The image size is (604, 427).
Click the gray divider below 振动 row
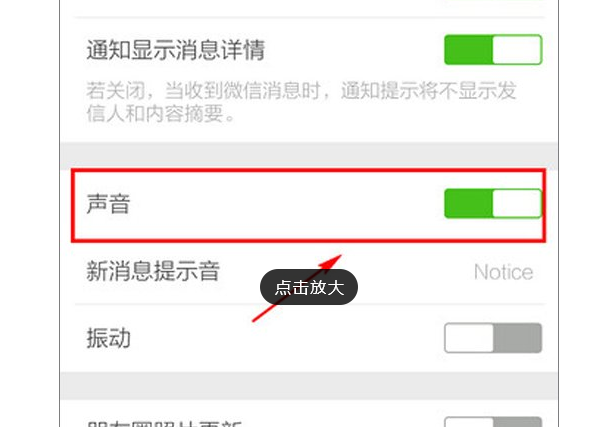click(309, 385)
